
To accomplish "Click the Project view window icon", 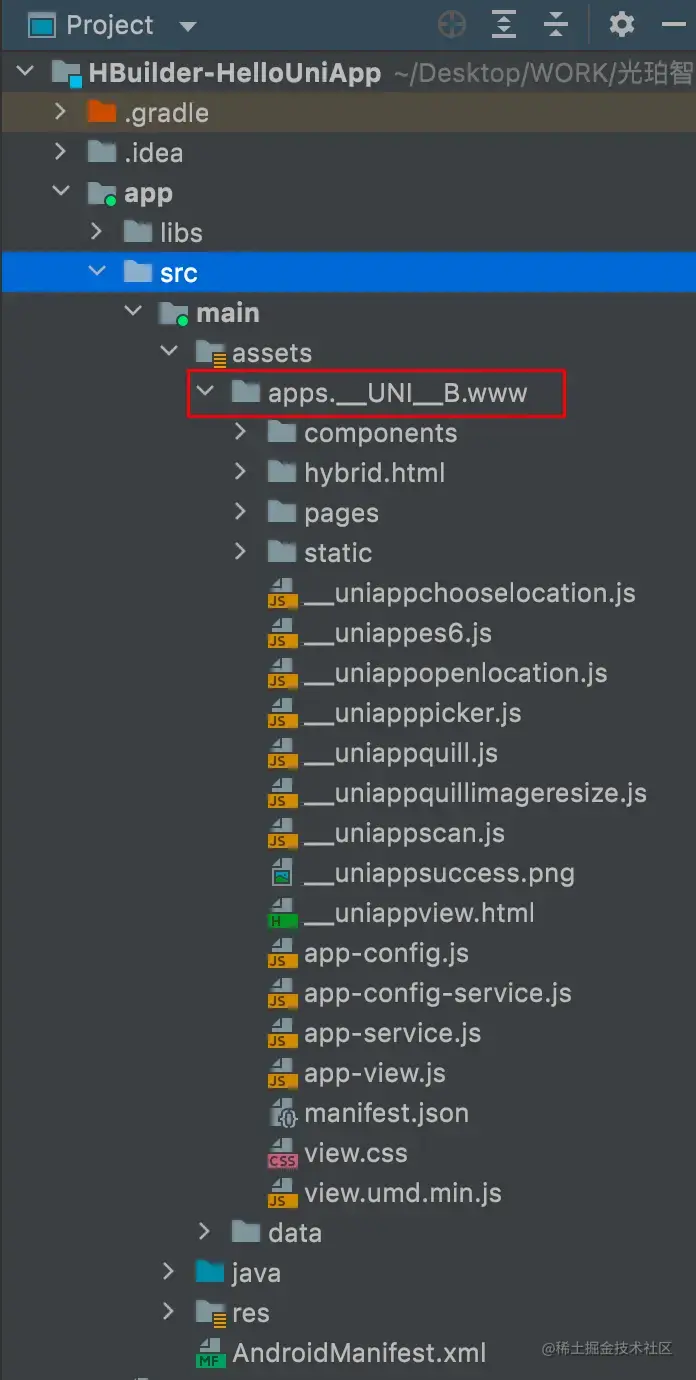I will pyautogui.click(x=41, y=25).
